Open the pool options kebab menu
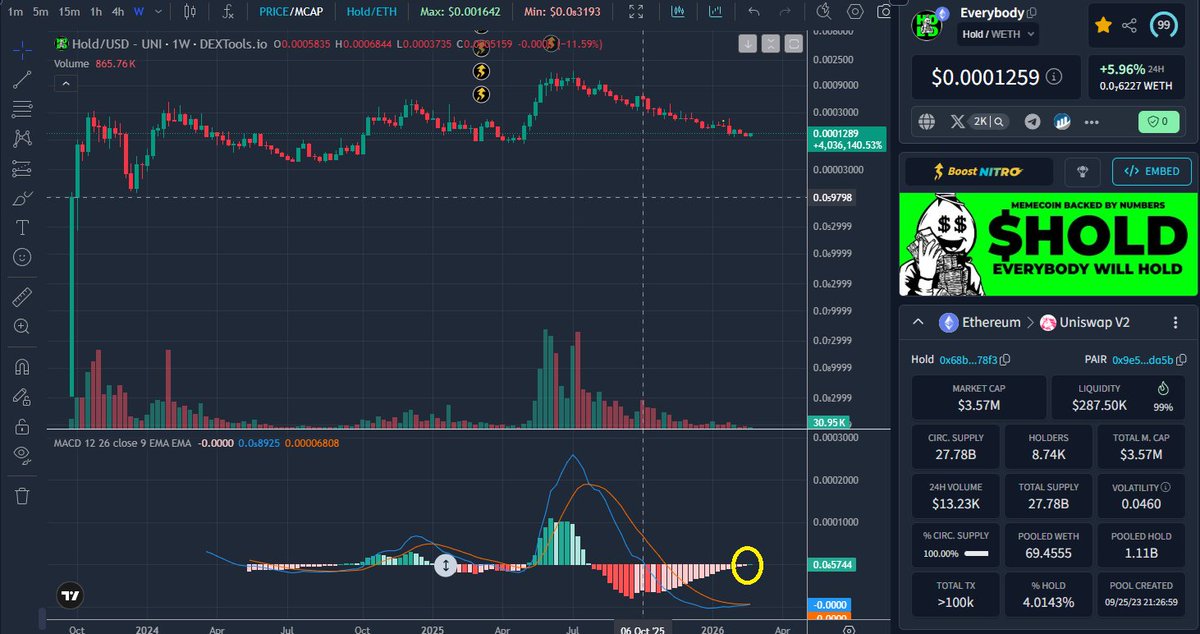The height and width of the screenshot is (634, 1200). [1176, 322]
